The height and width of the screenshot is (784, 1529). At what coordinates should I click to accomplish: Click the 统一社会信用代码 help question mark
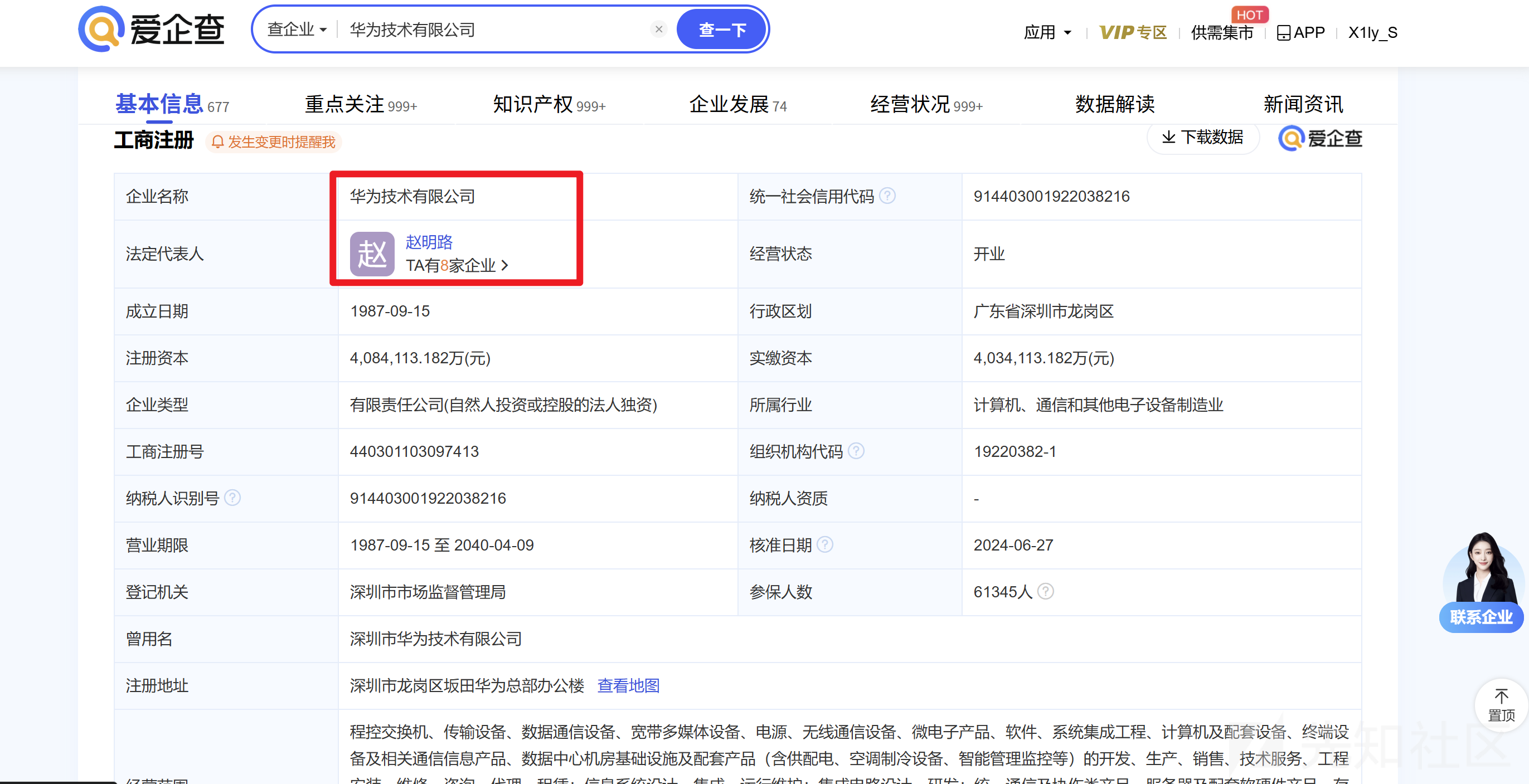888,196
